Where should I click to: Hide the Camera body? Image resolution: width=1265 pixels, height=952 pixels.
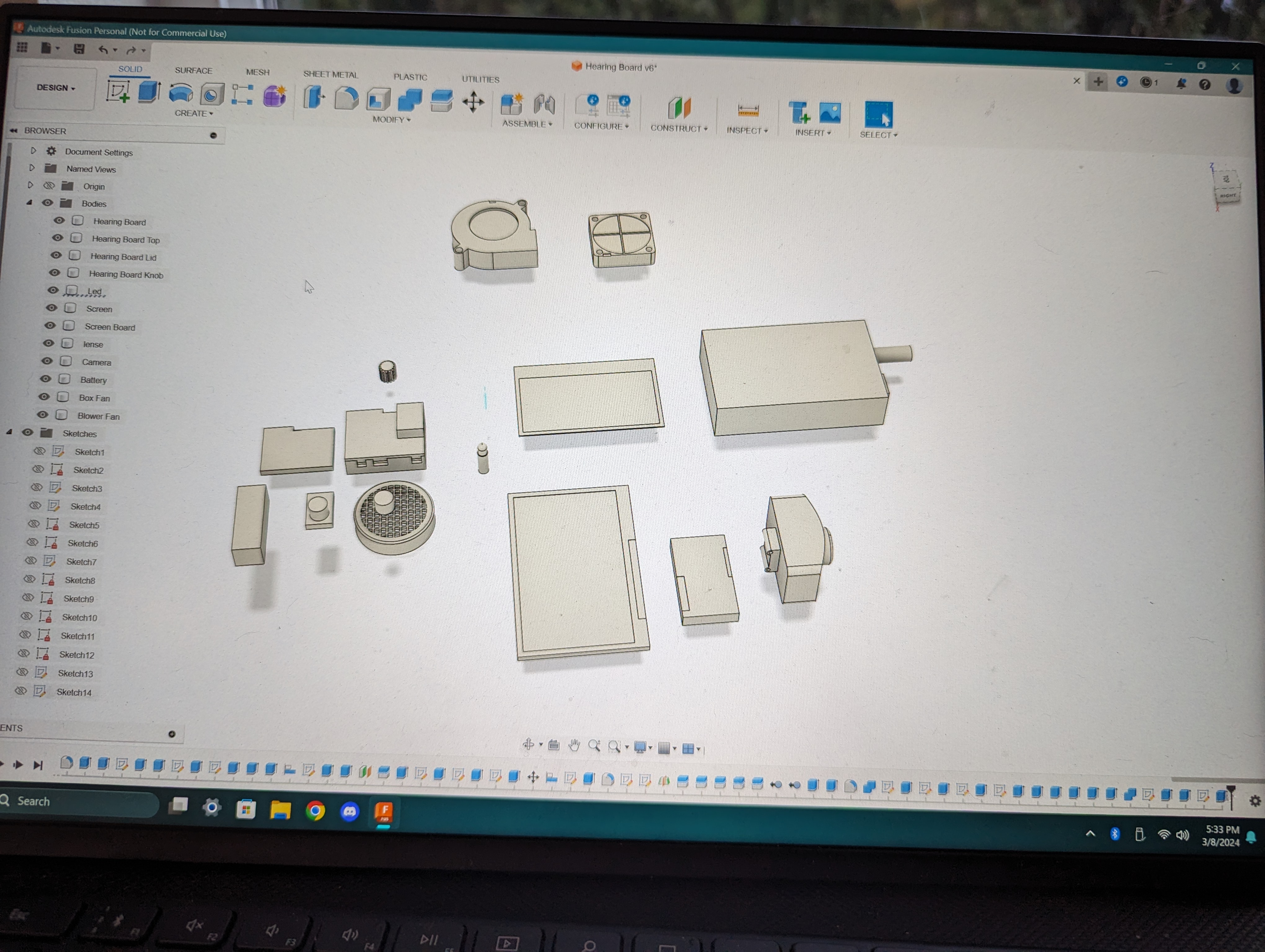[x=47, y=361]
